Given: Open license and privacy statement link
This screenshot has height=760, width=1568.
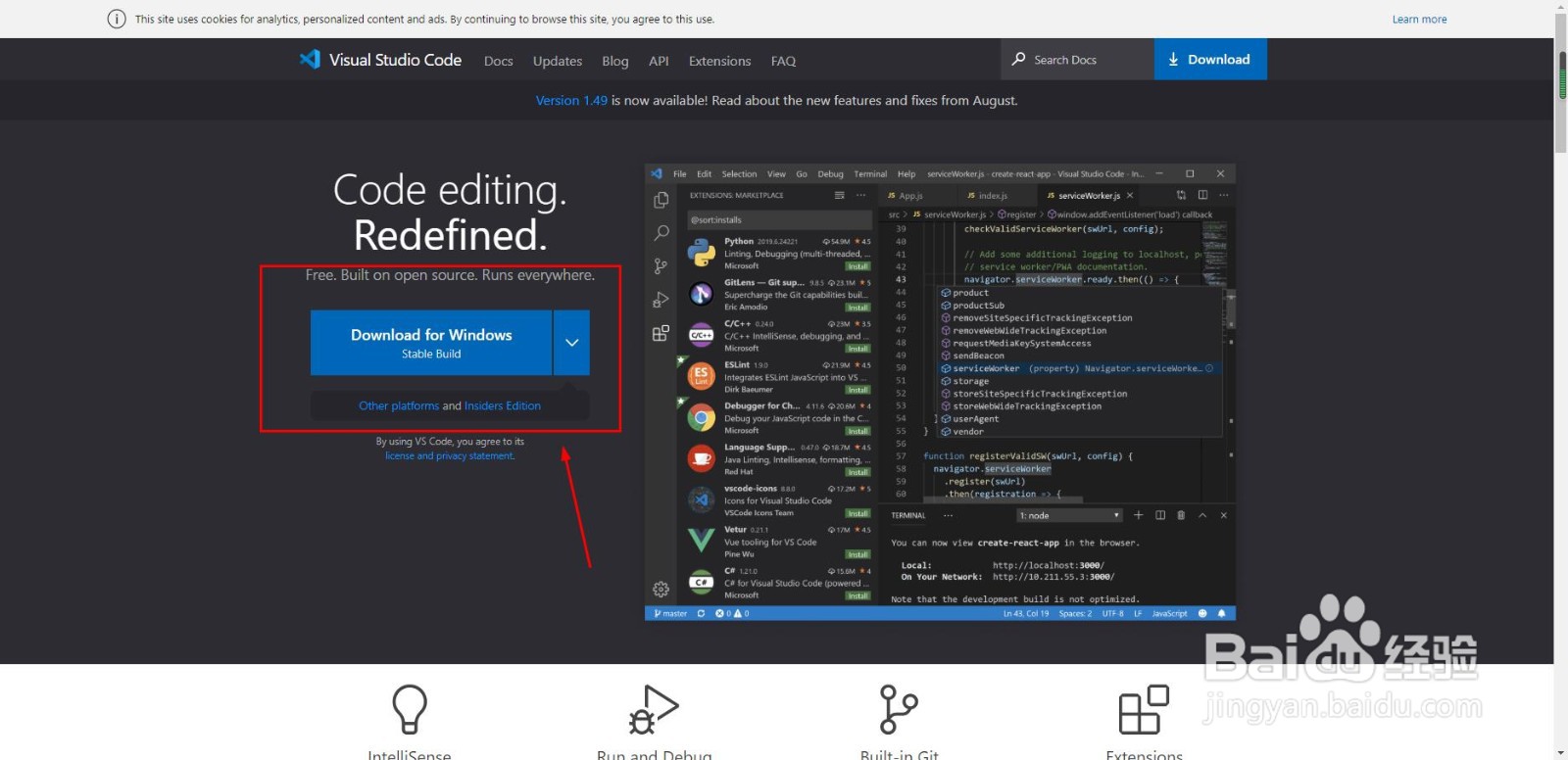Looking at the screenshot, I should tap(450, 455).
